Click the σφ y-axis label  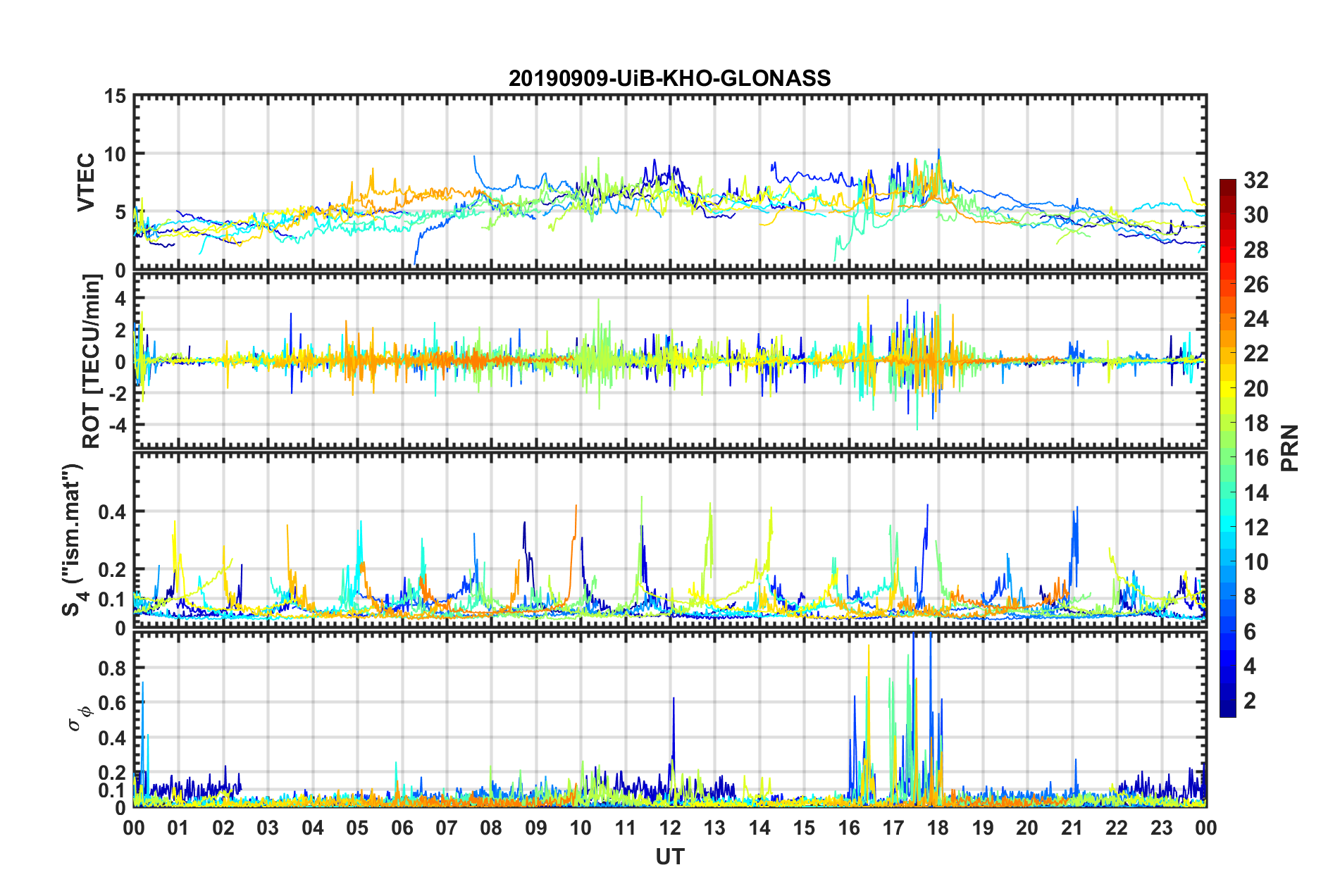point(78,718)
